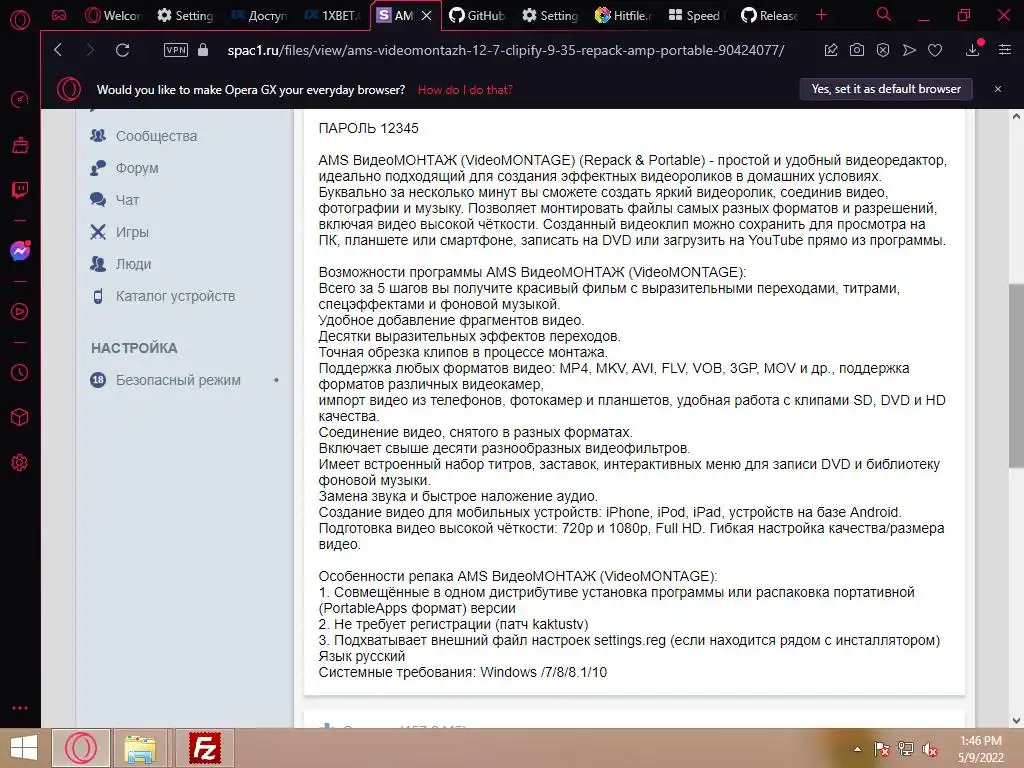Open Каталог устройств link

click(175, 296)
